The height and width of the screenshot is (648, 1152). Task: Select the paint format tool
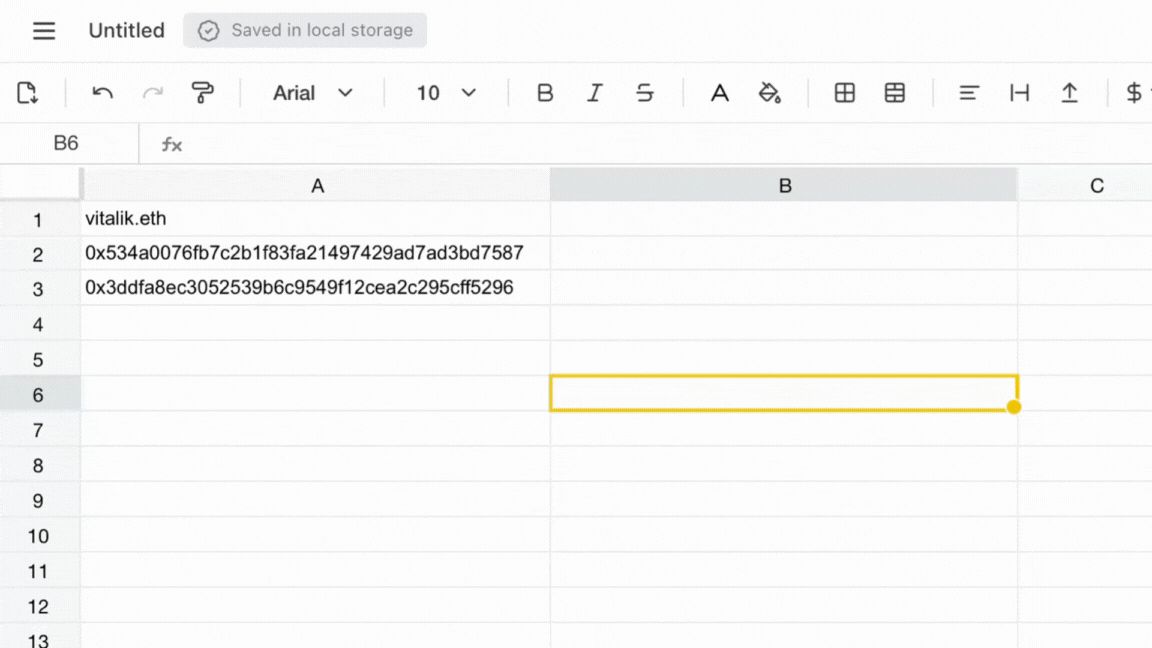click(203, 92)
